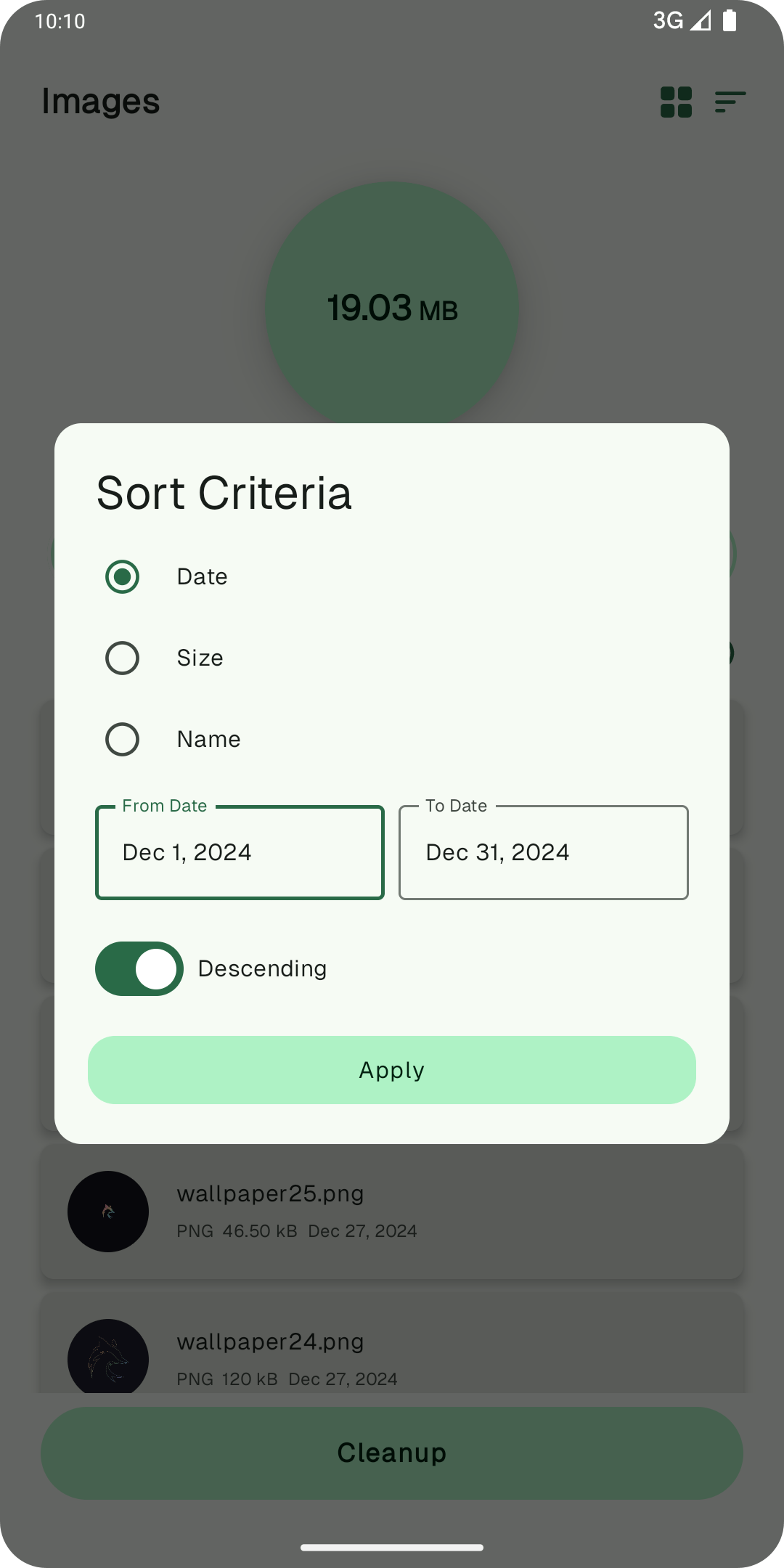Tap the Images page title
784x1568 pixels.
(101, 102)
